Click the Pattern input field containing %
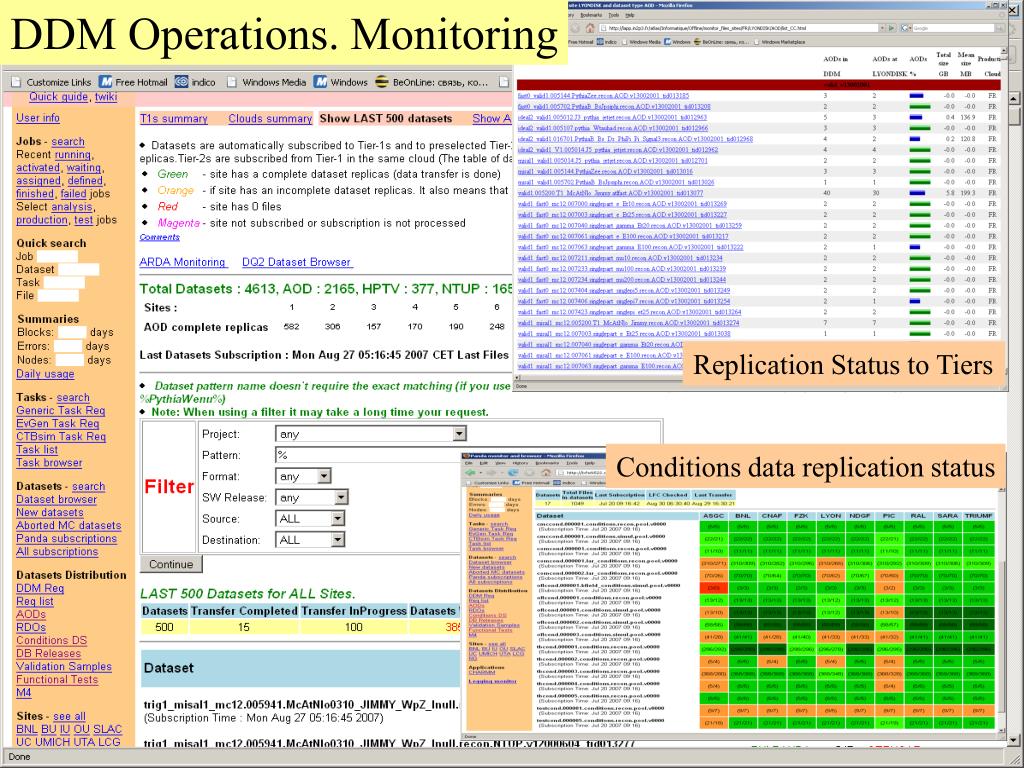 [367, 455]
